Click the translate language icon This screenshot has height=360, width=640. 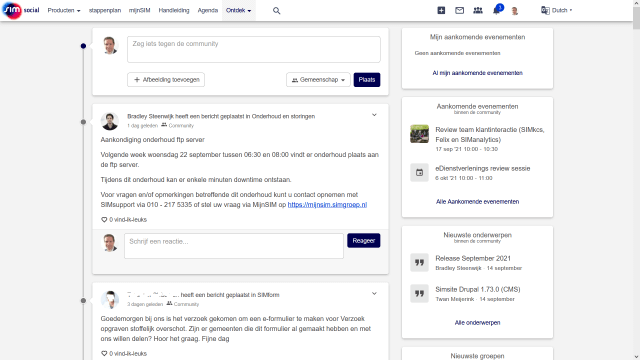click(x=545, y=10)
